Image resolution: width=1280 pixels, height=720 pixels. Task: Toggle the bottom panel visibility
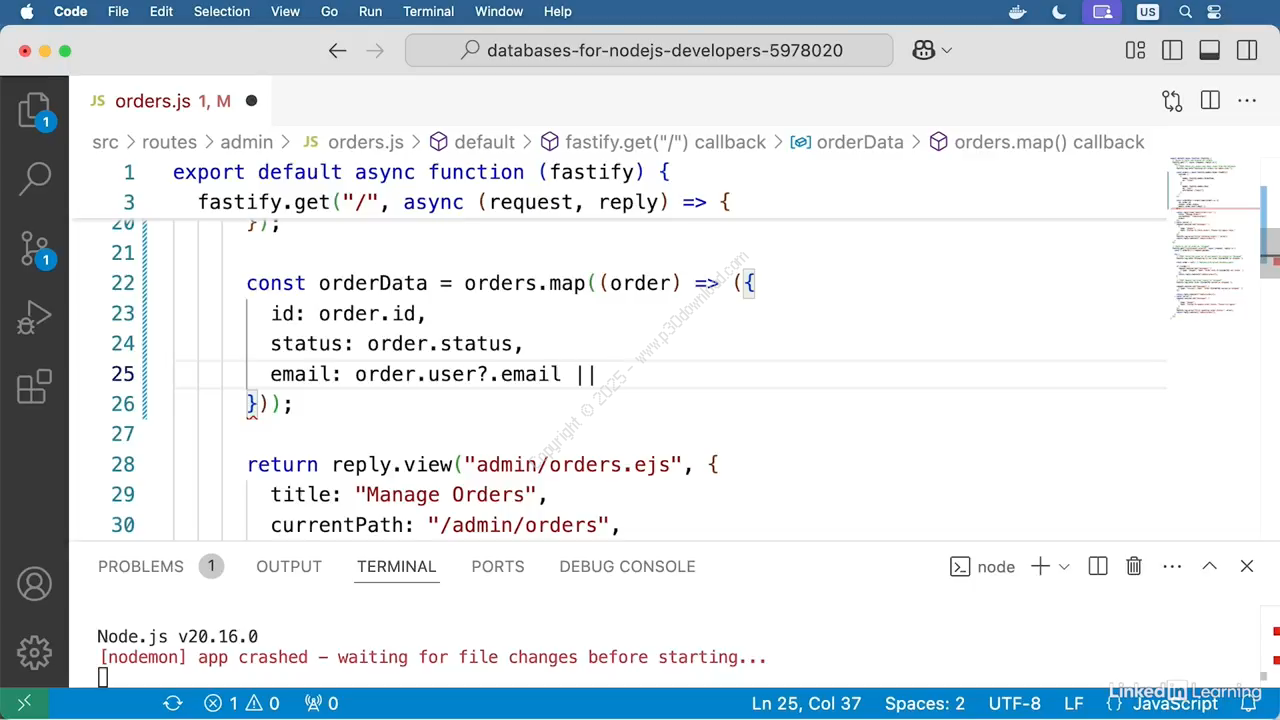click(x=1209, y=51)
